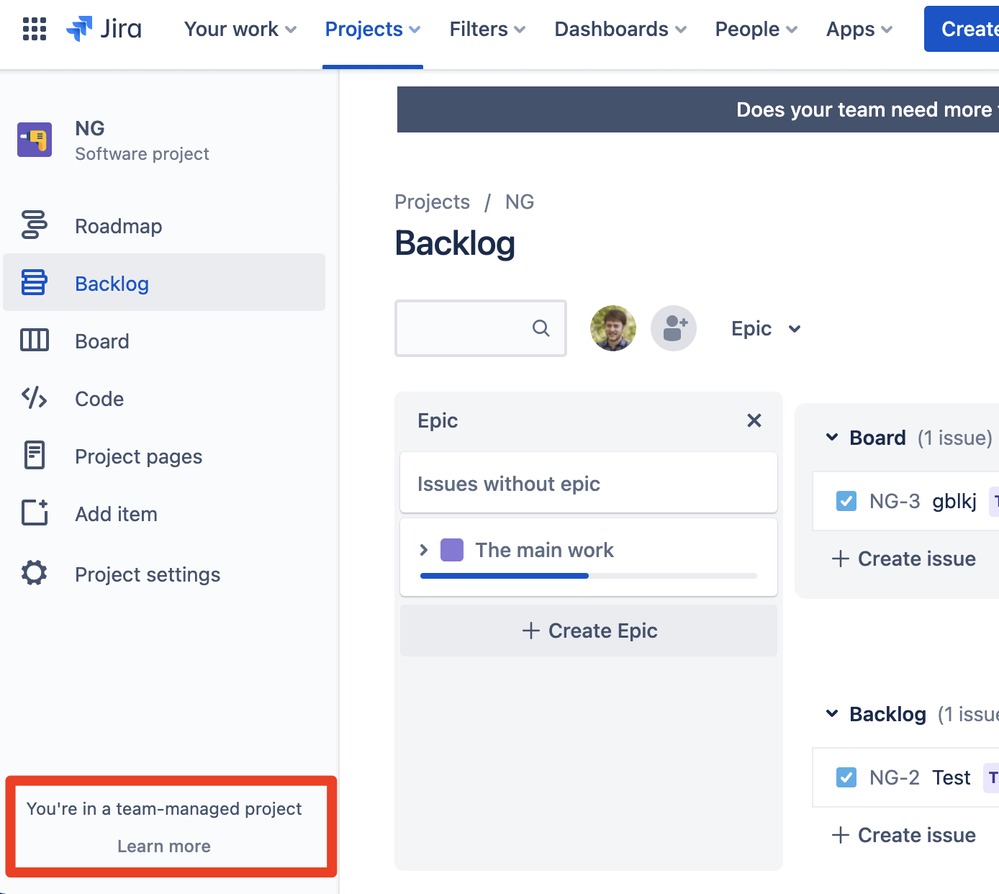Click Add item in sidebar
The width and height of the screenshot is (999, 894).
tap(164, 513)
